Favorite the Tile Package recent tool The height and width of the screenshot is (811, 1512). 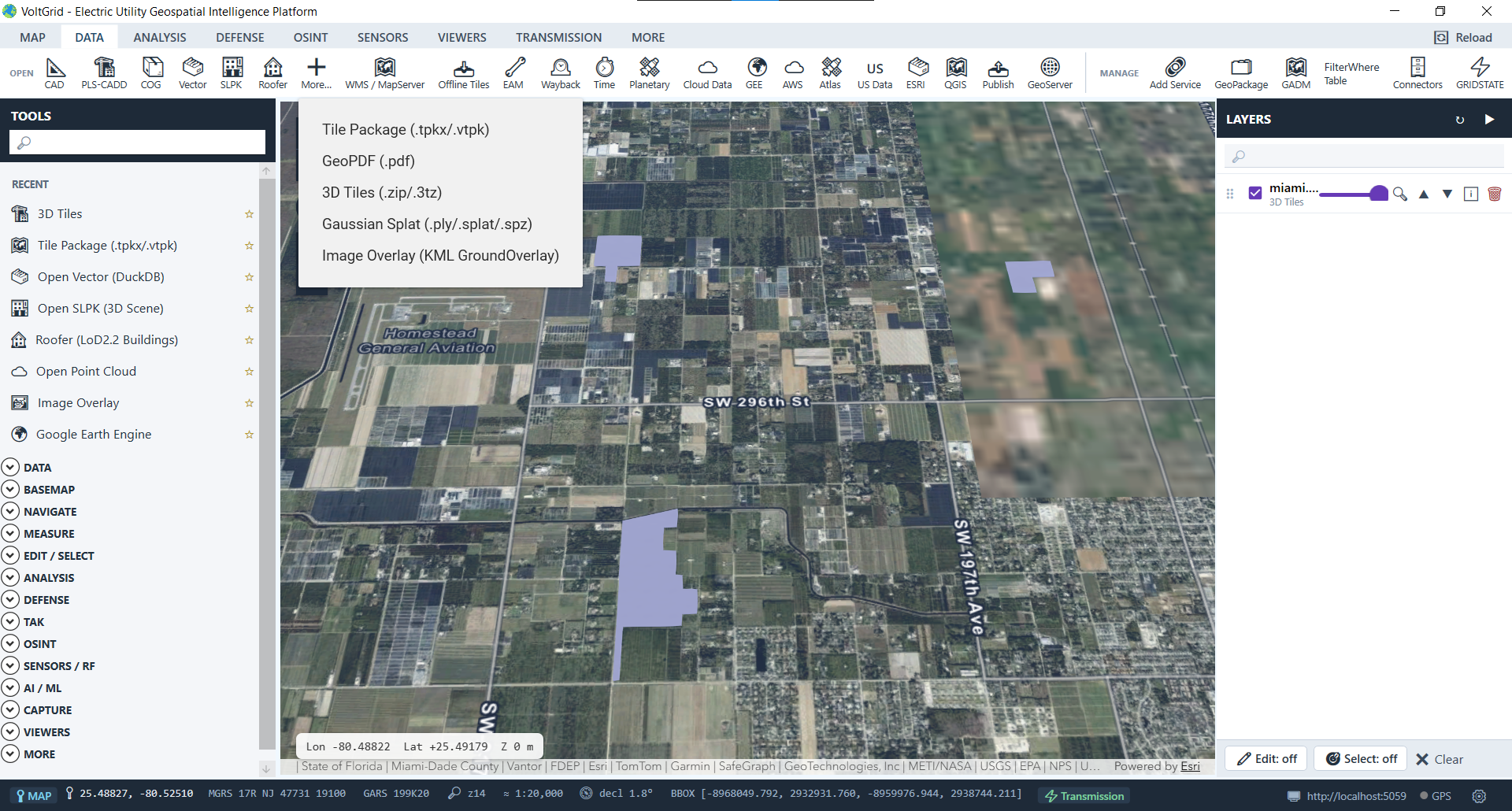click(249, 246)
